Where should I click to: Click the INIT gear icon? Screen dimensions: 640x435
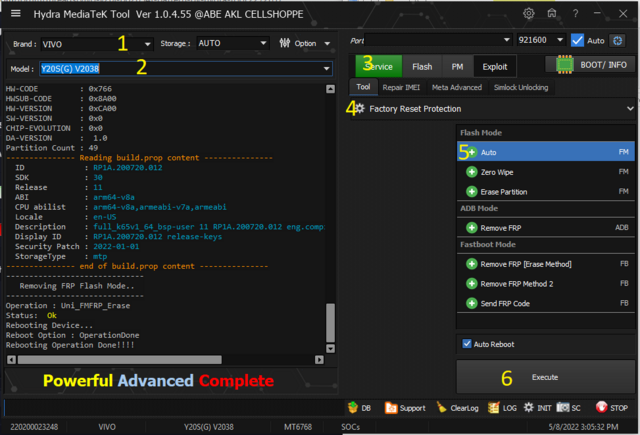[x=529, y=407]
